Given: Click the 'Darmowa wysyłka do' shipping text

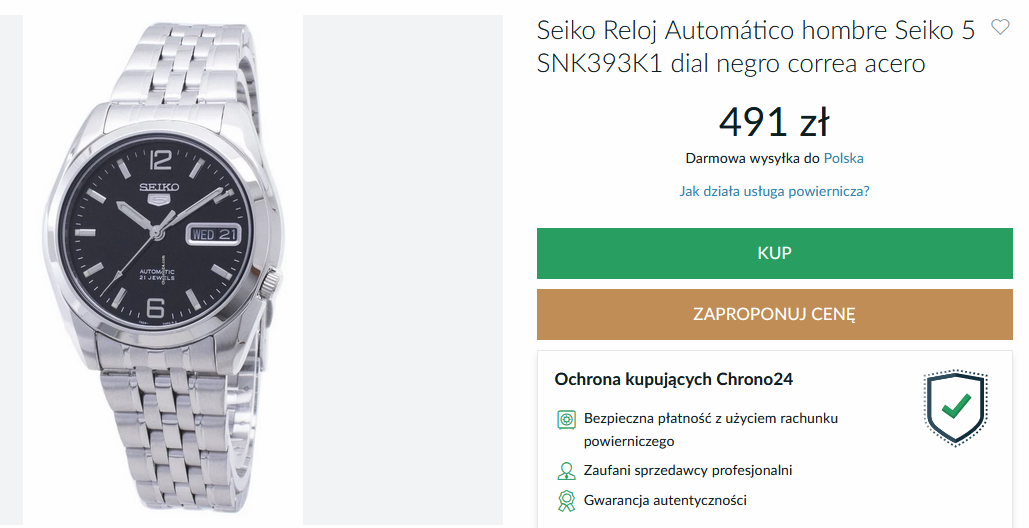Looking at the screenshot, I should [x=752, y=158].
